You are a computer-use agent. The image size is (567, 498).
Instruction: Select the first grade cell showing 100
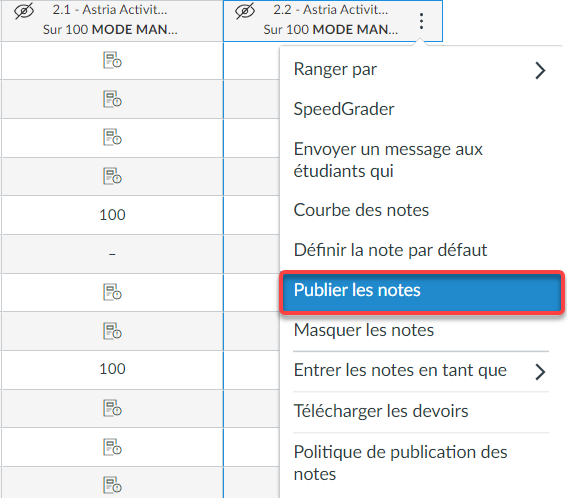click(x=112, y=215)
